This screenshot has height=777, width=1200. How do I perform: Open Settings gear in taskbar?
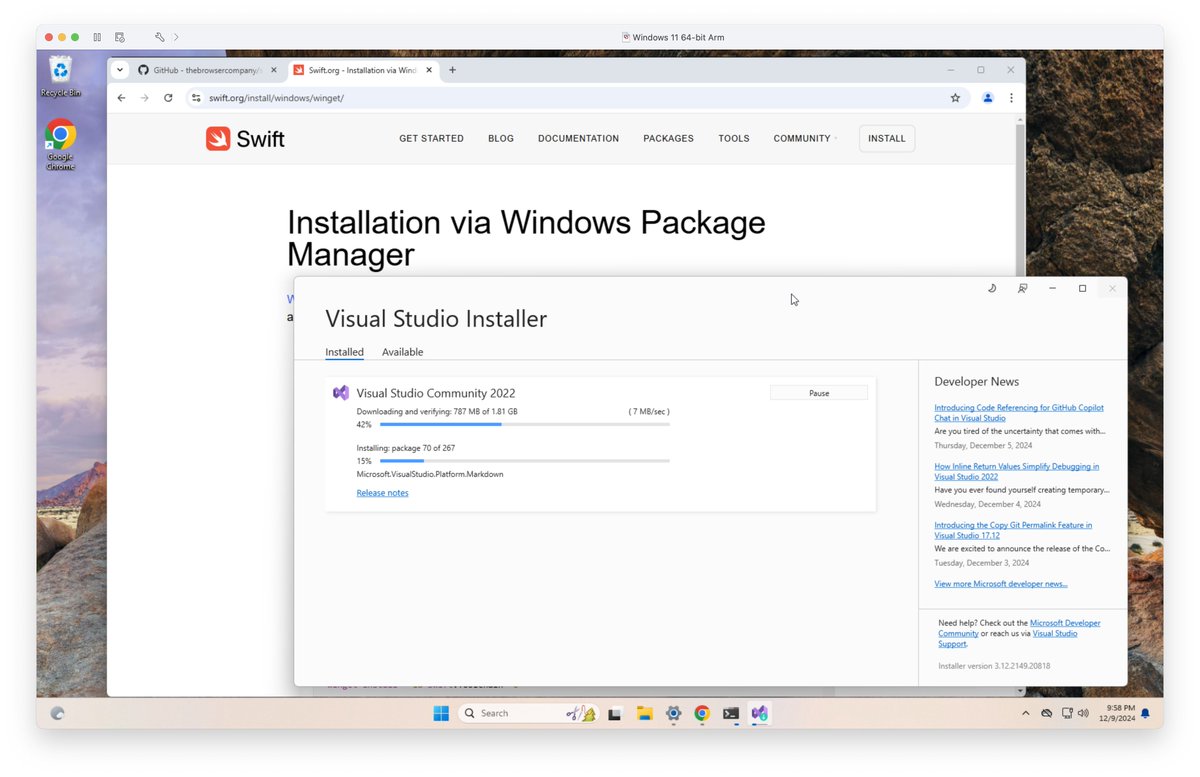coord(674,713)
